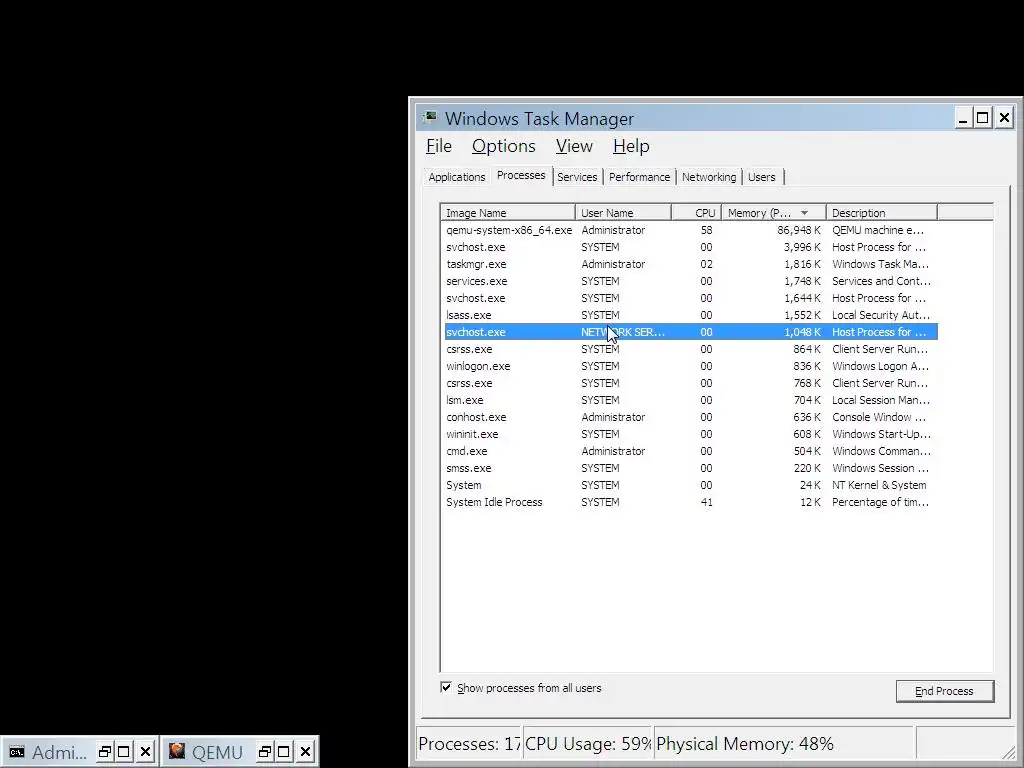Viewport: 1024px width, 768px height.
Task: Select the qemu-system-x86_64.exe process
Action: point(691,230)
